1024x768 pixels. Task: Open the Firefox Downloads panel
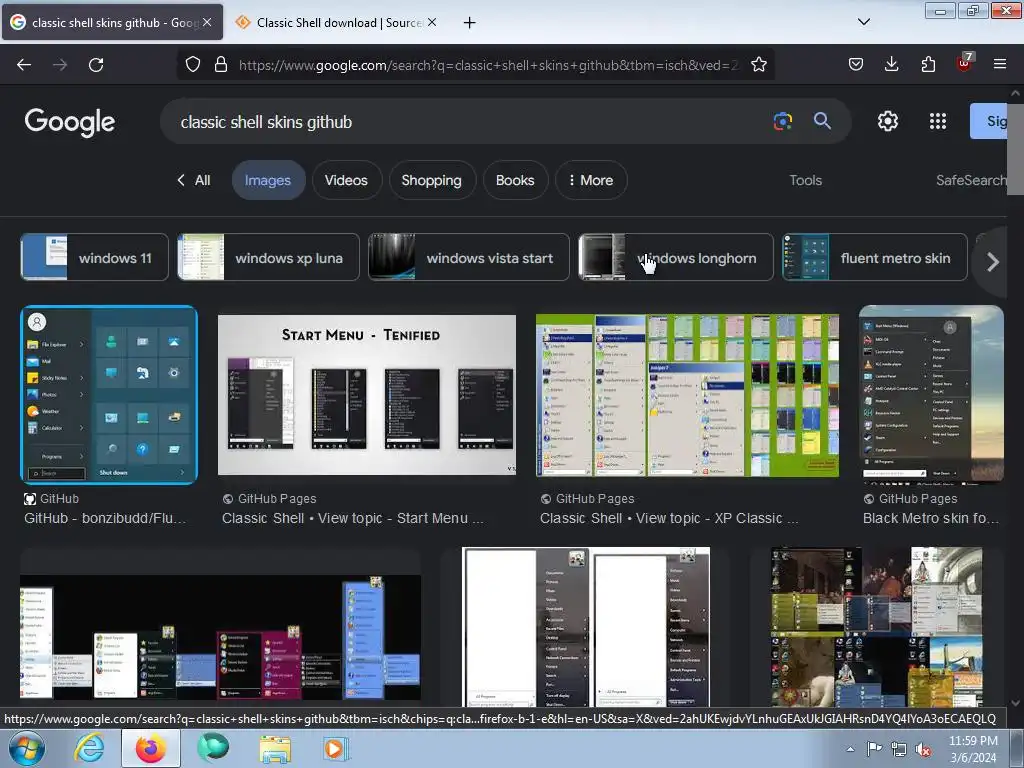pos(891,64)
